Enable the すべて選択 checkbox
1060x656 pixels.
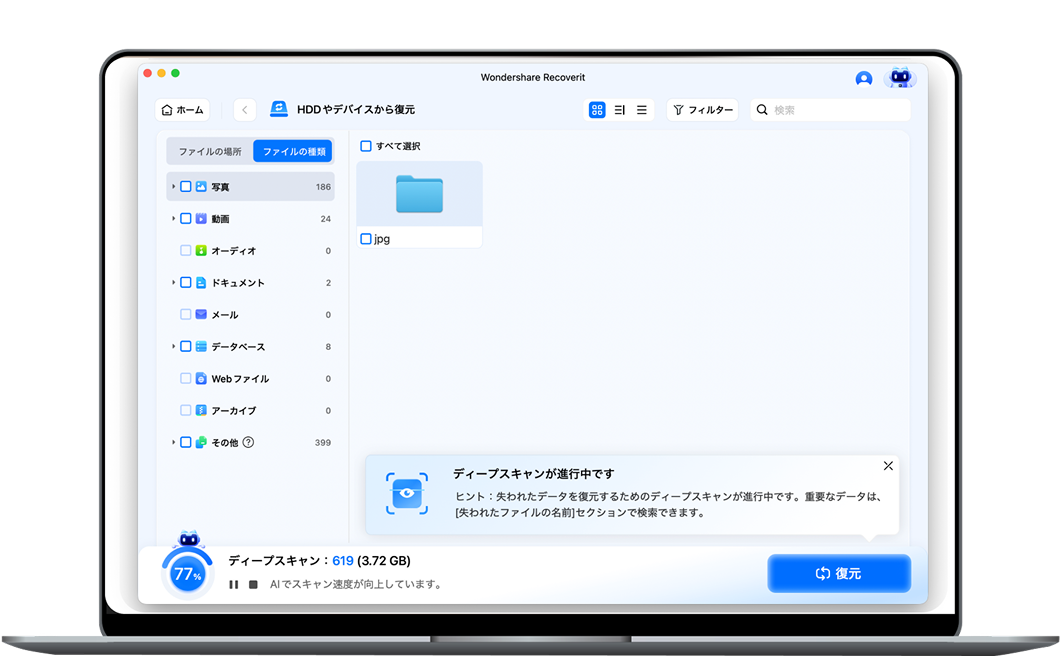(366, 146)
